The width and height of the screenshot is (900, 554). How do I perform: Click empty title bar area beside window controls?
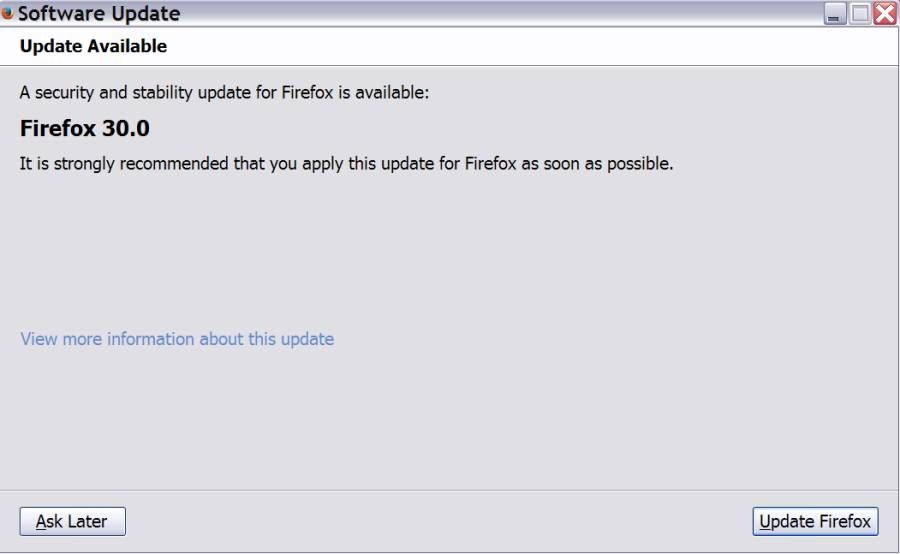tap(499, 13)
